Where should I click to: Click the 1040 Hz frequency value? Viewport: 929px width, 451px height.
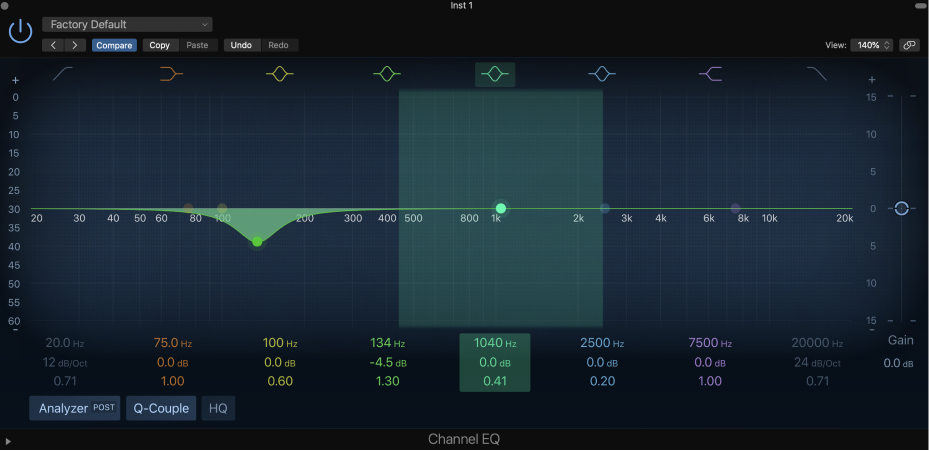pyautogui.click(x=495, y=343)
